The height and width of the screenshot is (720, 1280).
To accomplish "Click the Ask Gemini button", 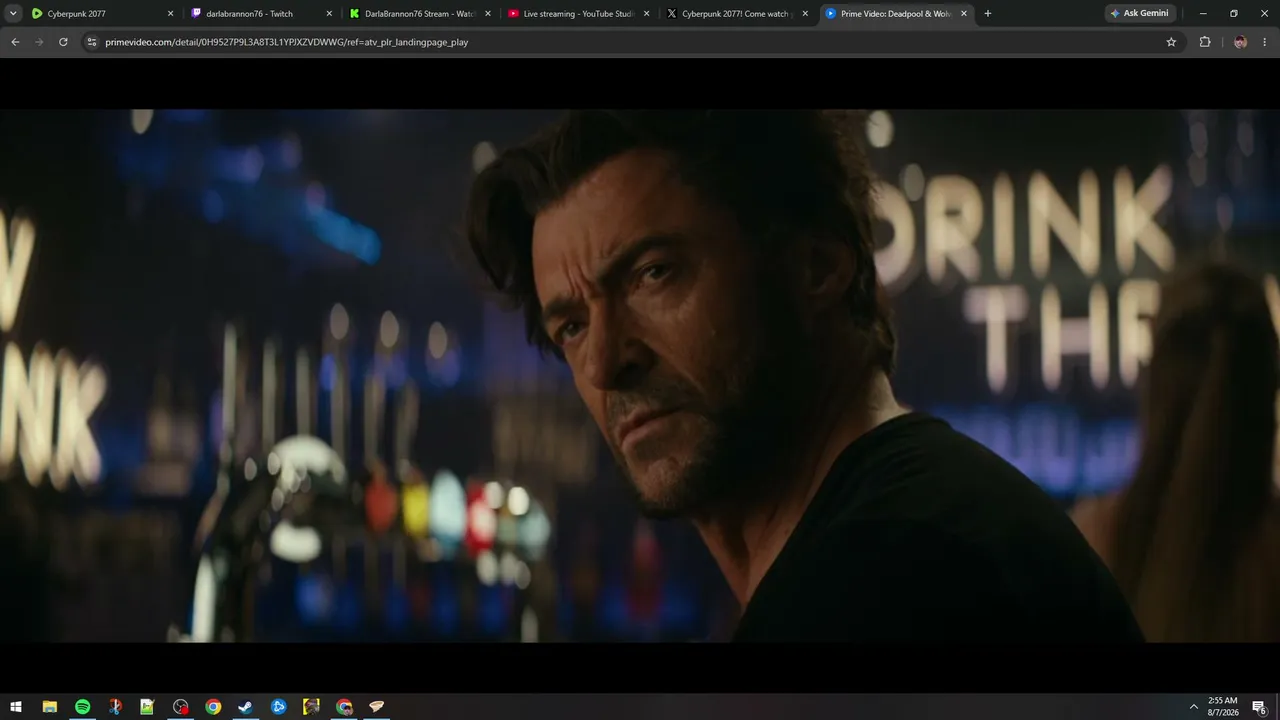I will [x=1139, y=14].
